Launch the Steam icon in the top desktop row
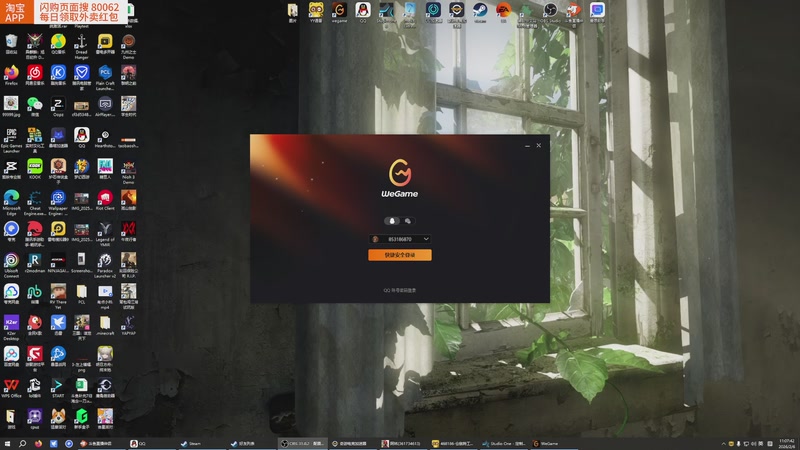Screen dimensions: 800x450 click(480, 12)
